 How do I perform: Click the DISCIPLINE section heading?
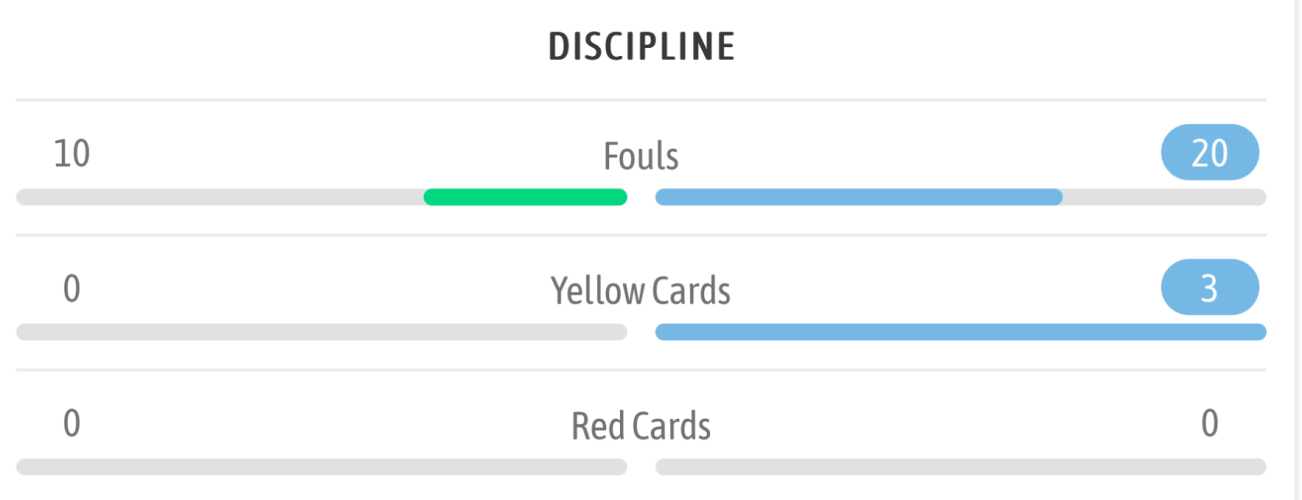(641, 47)
